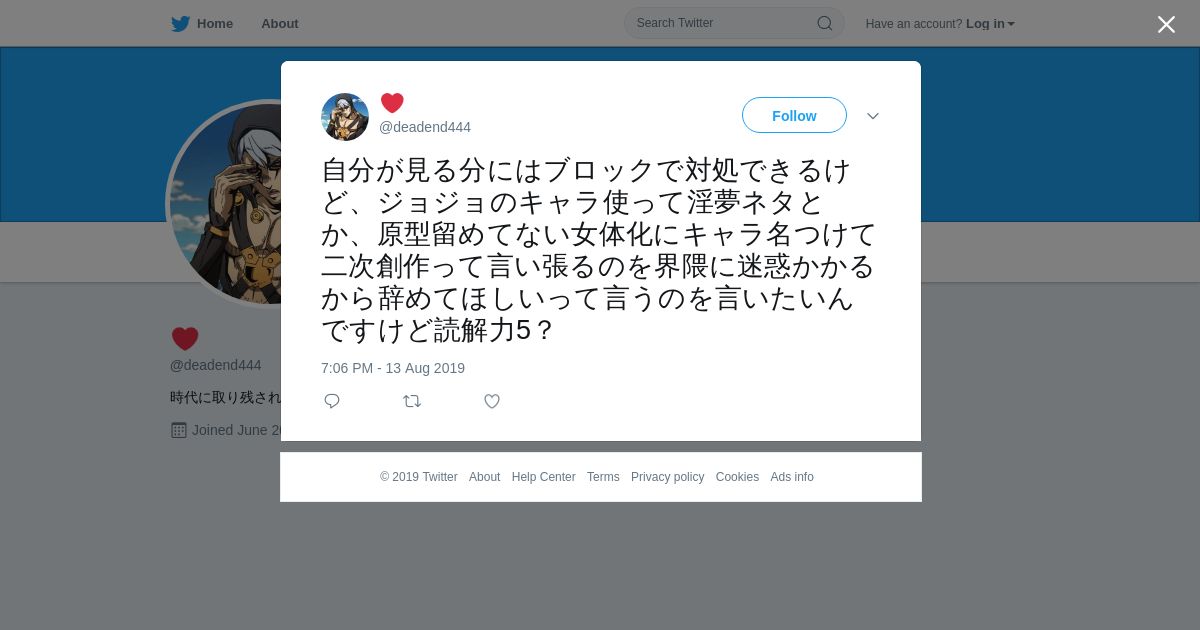Screen dimensions: 1200x630
Task: Click the search magnifier icon
Action: [x=825, y=23]
